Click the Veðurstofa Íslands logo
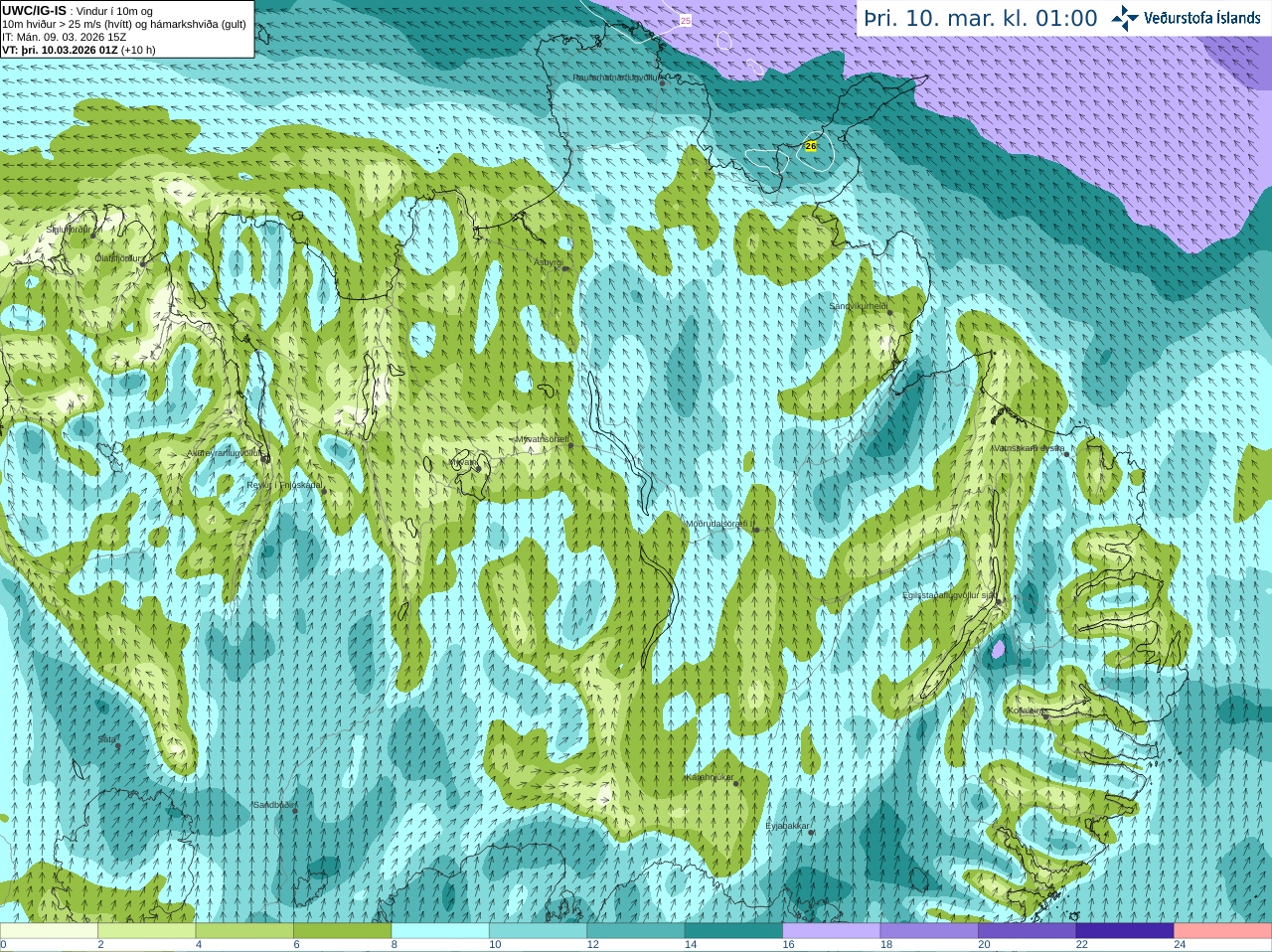 (1186, 18)
